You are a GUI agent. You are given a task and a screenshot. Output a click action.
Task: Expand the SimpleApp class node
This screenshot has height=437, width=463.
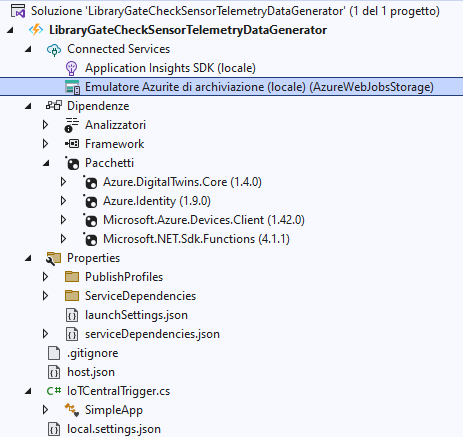[46, 410]
